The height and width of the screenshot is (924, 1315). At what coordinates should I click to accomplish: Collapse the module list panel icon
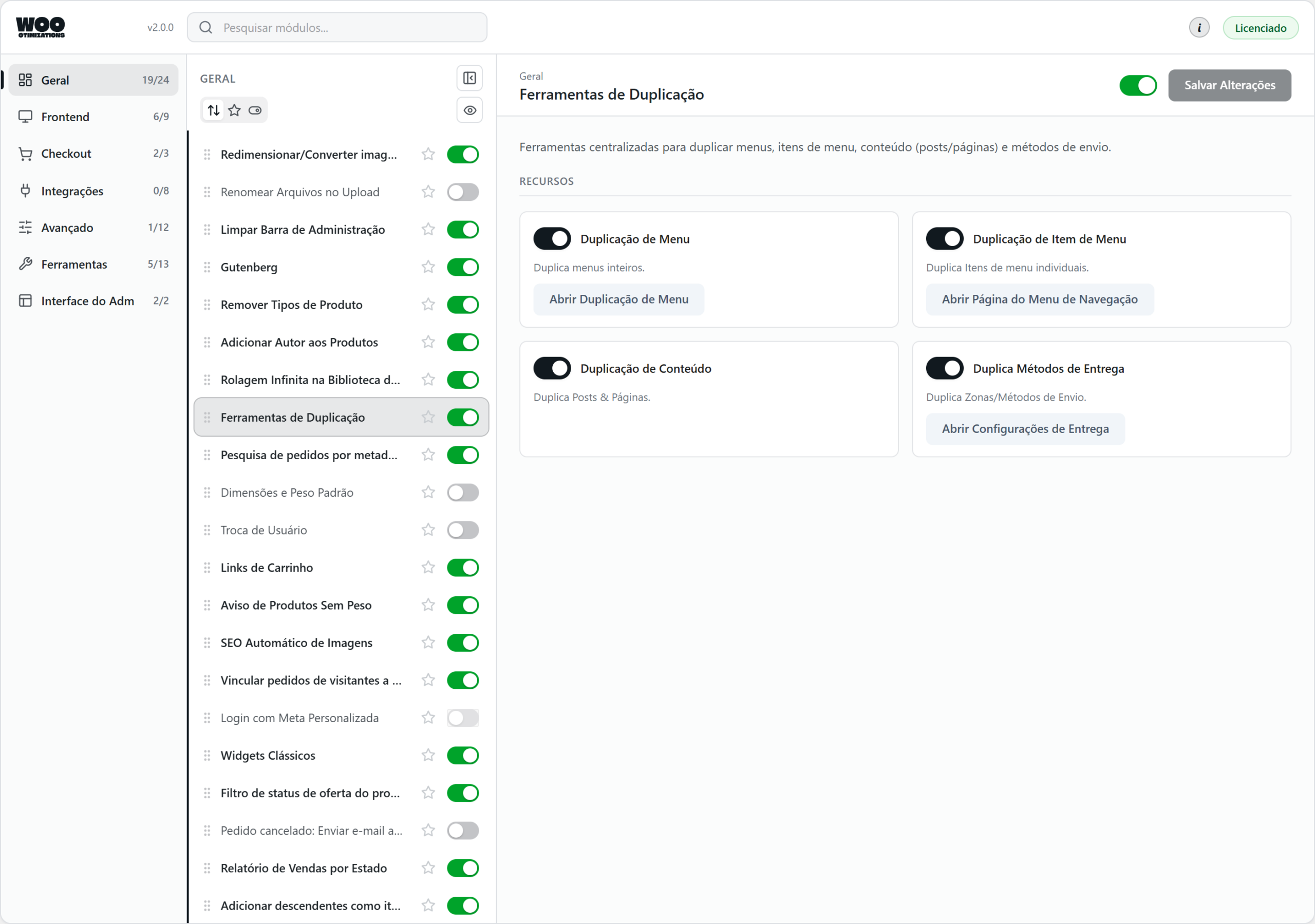[469, 78]
